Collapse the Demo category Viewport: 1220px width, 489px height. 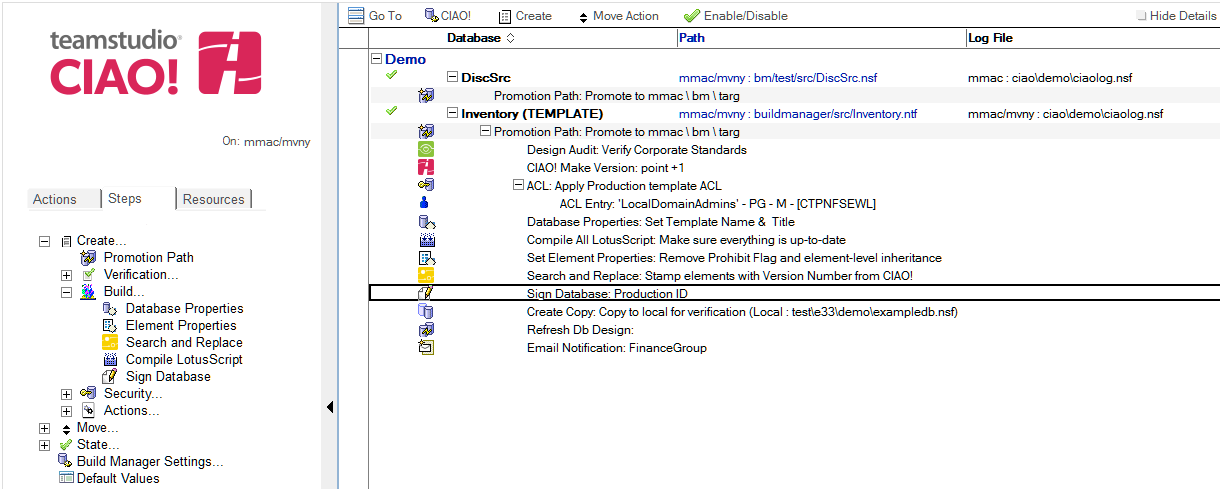[x=377, y=60]
